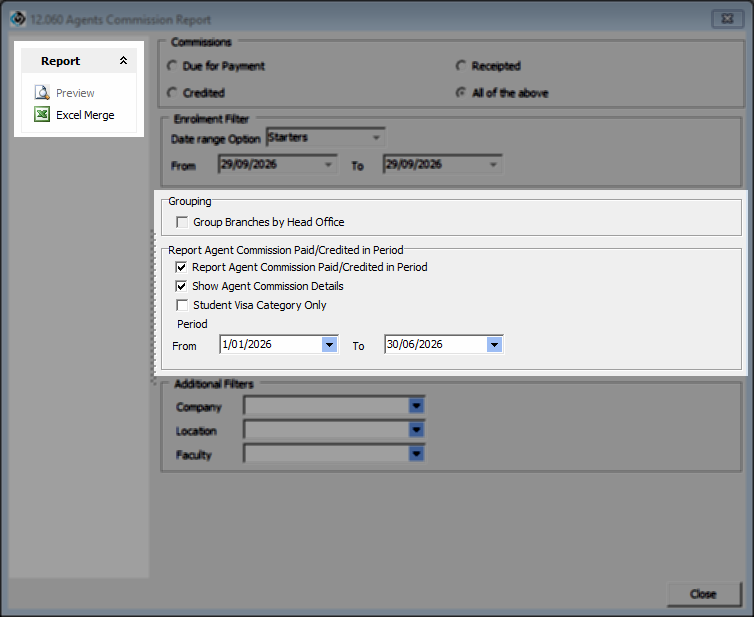
Task: Click the 'Additional Filters' group title
Action: point(214,384)
